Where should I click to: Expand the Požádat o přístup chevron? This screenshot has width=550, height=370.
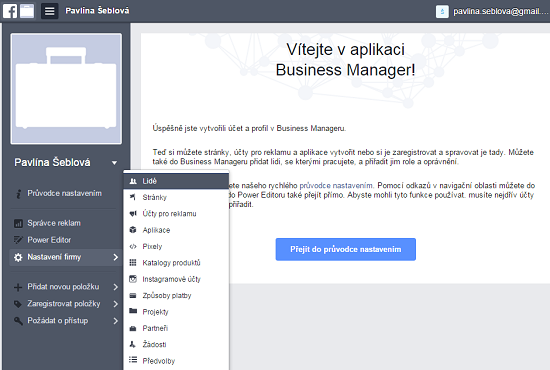116,321
